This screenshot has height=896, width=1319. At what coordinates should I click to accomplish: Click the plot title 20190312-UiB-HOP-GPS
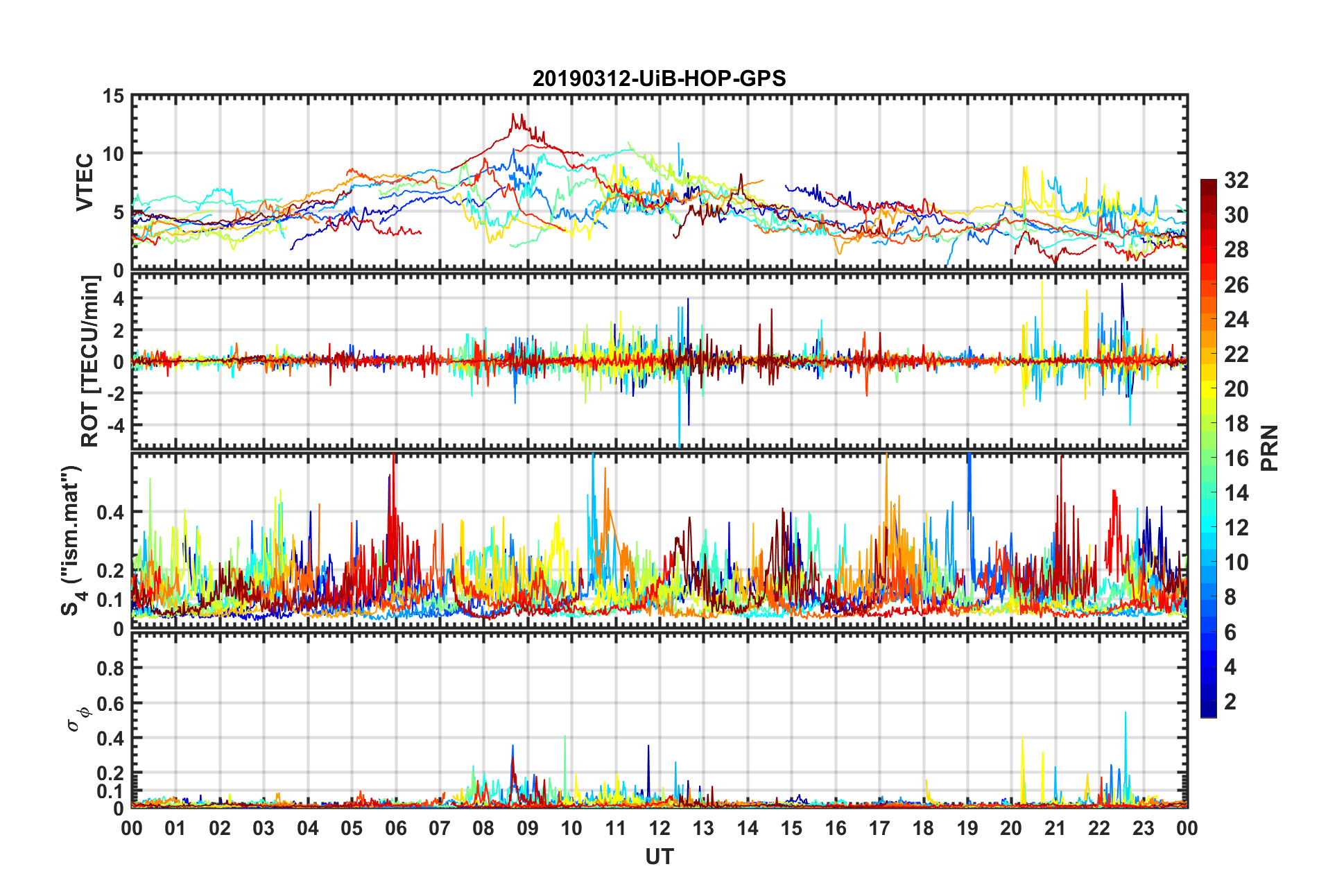coord(659,78)
